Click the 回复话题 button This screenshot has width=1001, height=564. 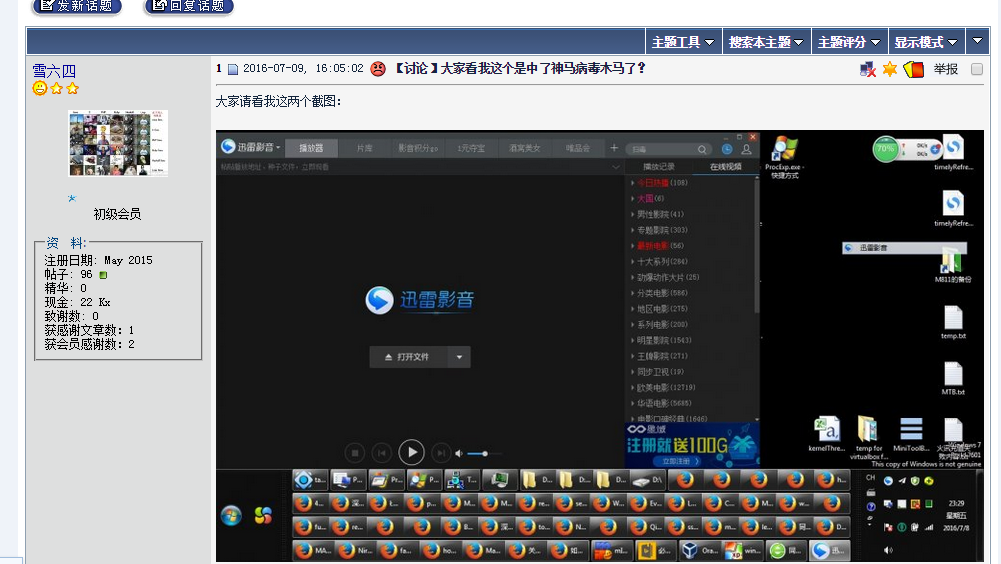click(189, 6)
